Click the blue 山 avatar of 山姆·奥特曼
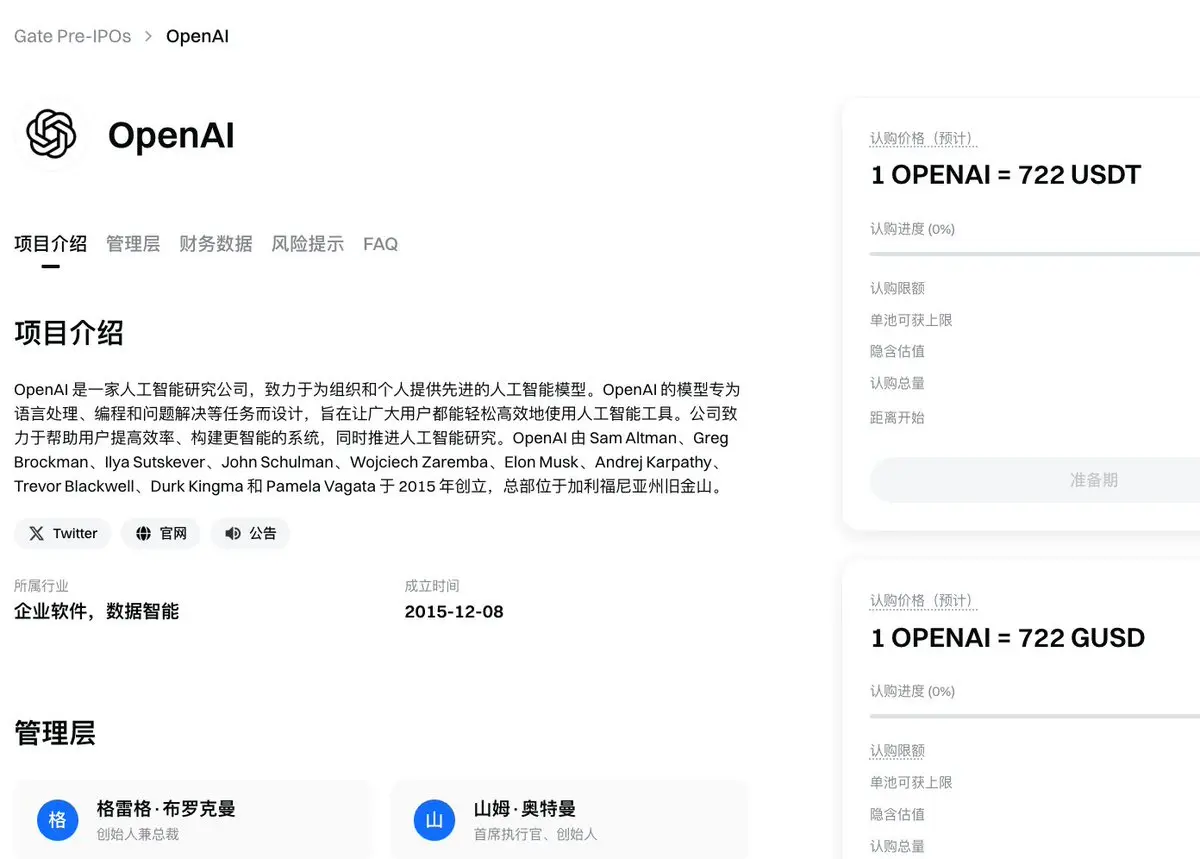The height and width of the screenshot is (859, 1200). point(435,820)
